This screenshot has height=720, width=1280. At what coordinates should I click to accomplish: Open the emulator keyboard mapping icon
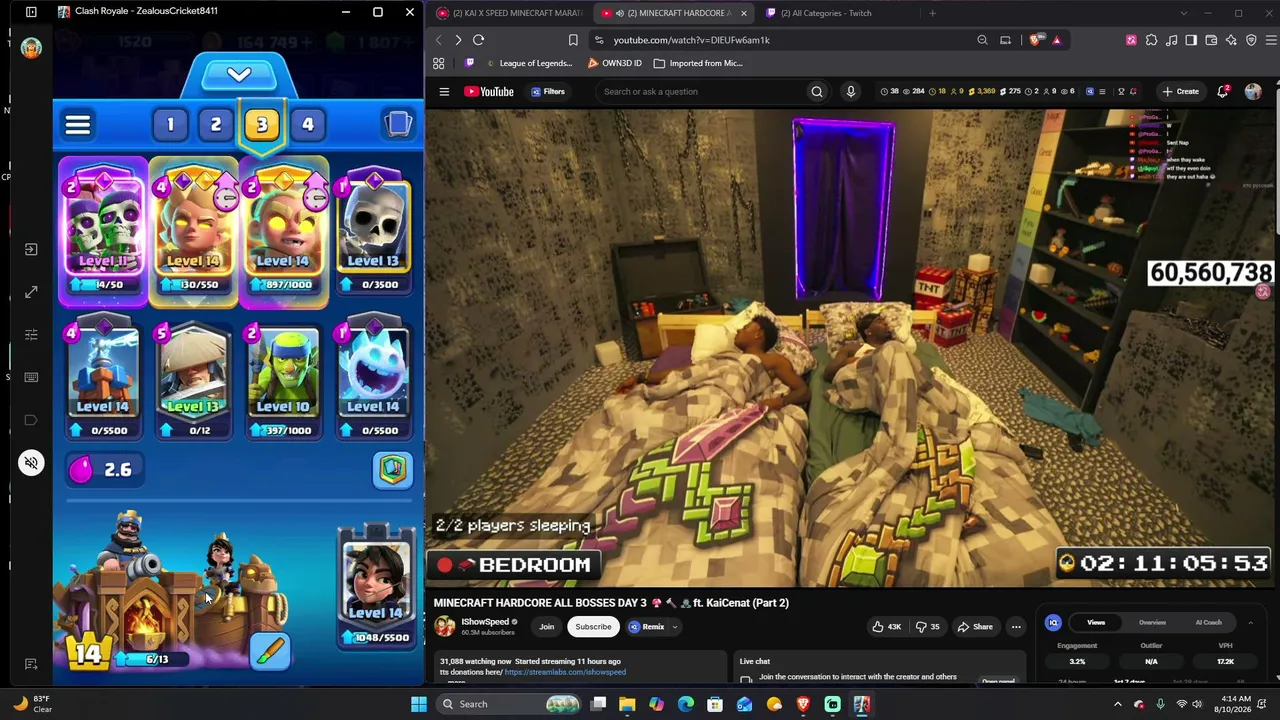pyautogui.click(x=31, y=377)
